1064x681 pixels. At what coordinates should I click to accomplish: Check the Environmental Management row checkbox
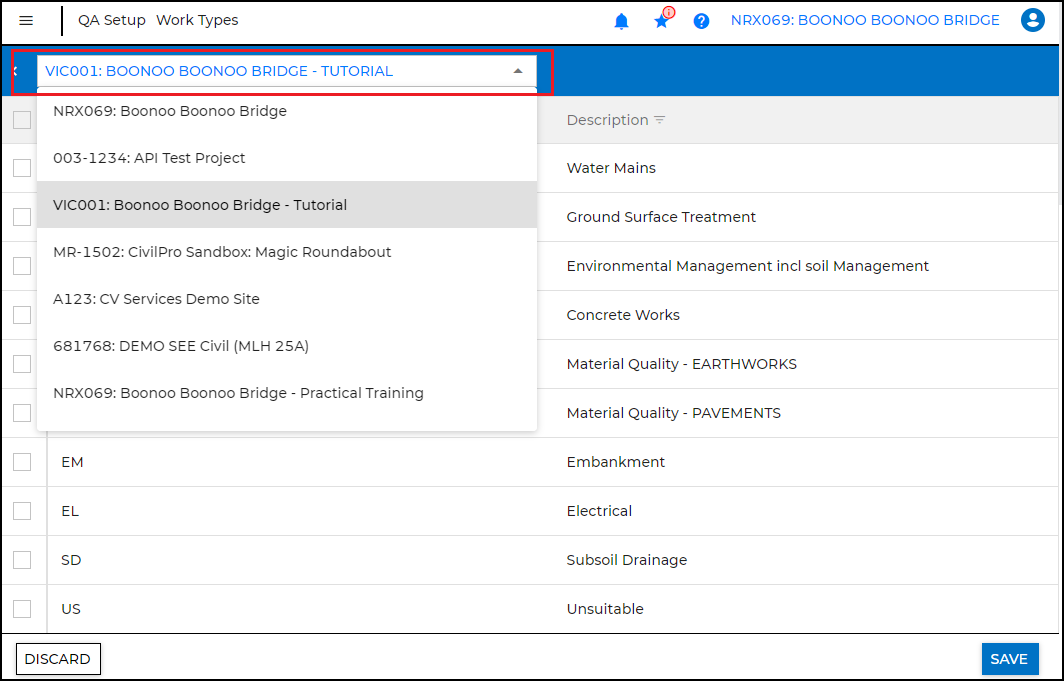click(22, 266)
